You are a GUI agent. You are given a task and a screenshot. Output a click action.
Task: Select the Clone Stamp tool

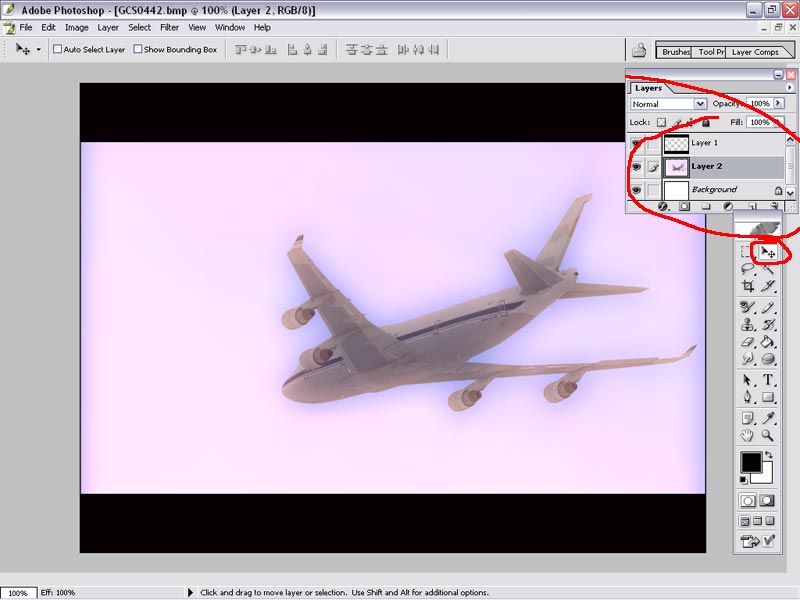pos(747,325)
